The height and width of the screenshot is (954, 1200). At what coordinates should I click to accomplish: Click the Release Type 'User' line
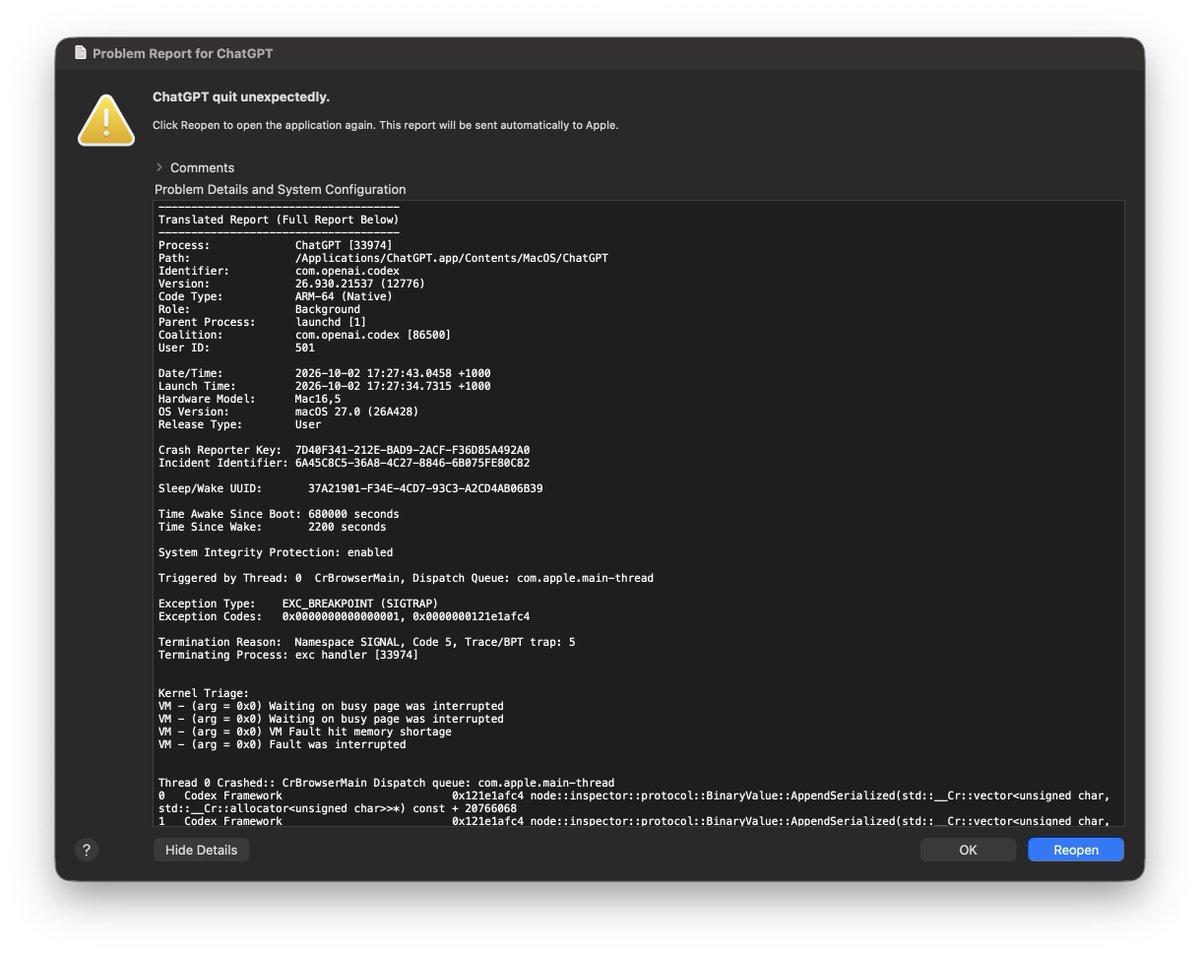[239, 425]
